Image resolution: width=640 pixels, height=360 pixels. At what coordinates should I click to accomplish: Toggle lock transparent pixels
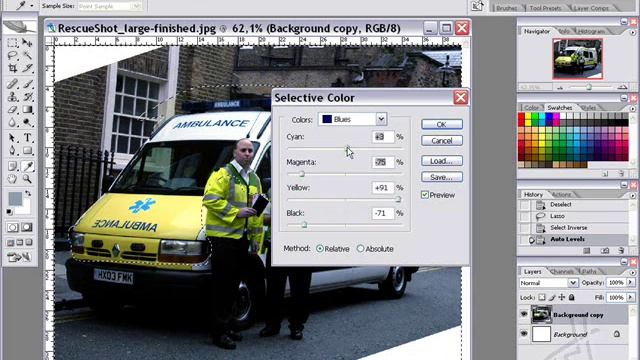pyautogui.click(x=542, y=298)
